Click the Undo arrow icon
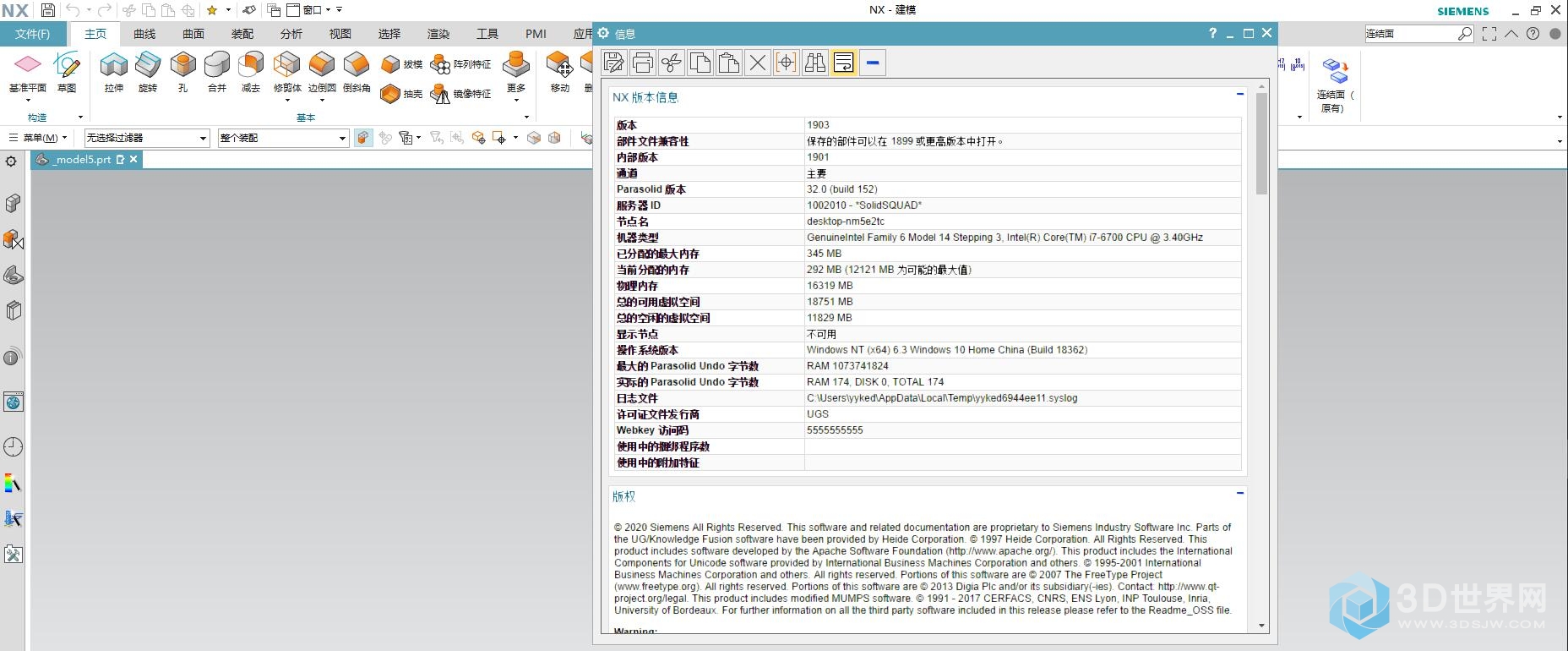 73,10
